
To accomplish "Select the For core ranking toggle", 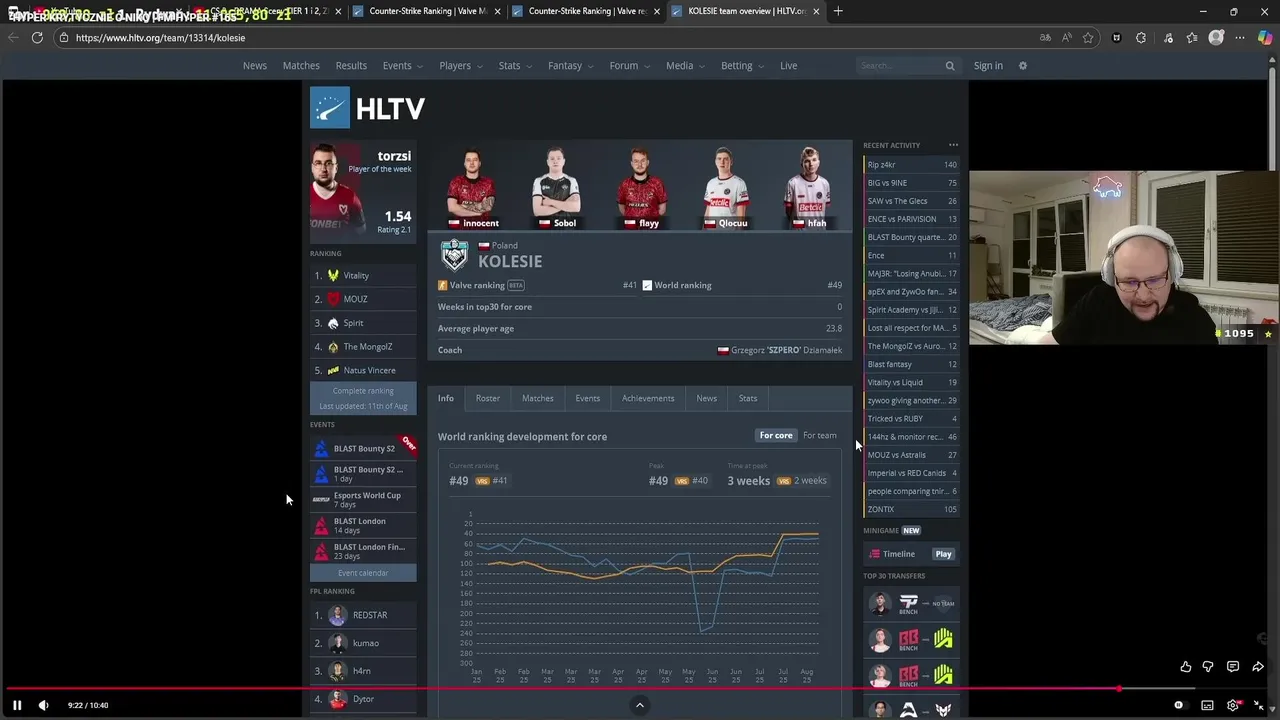I will [x=776, y=435].
